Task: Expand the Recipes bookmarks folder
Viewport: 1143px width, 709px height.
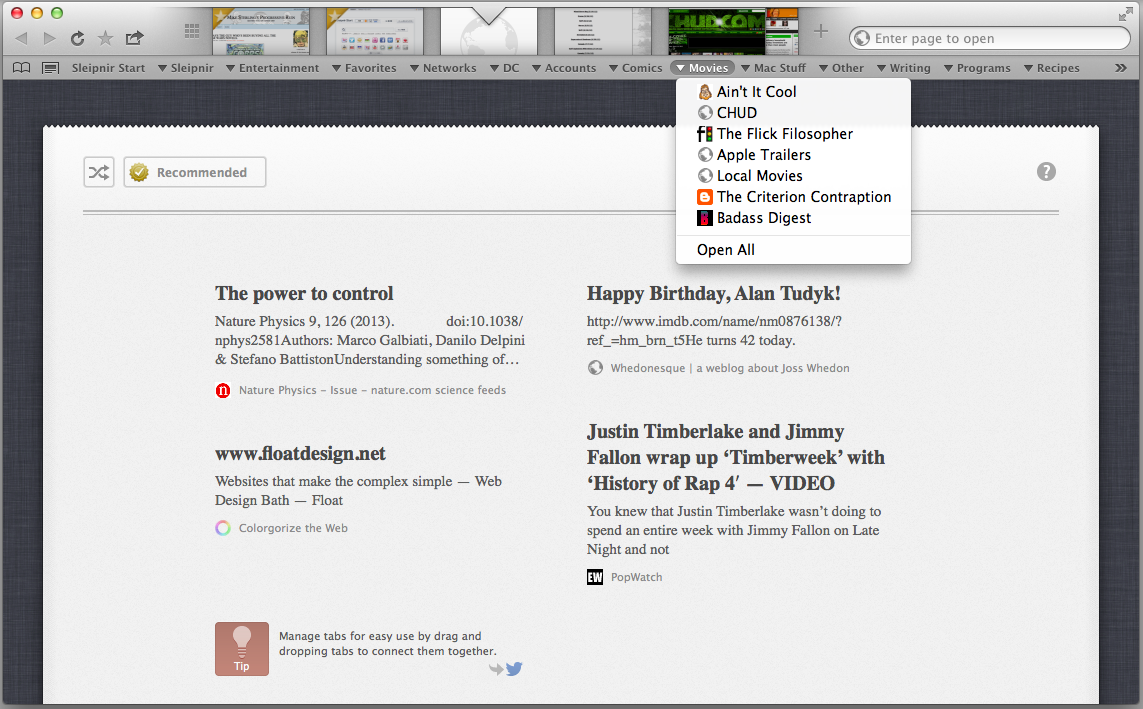Action: pos(1052,68)
